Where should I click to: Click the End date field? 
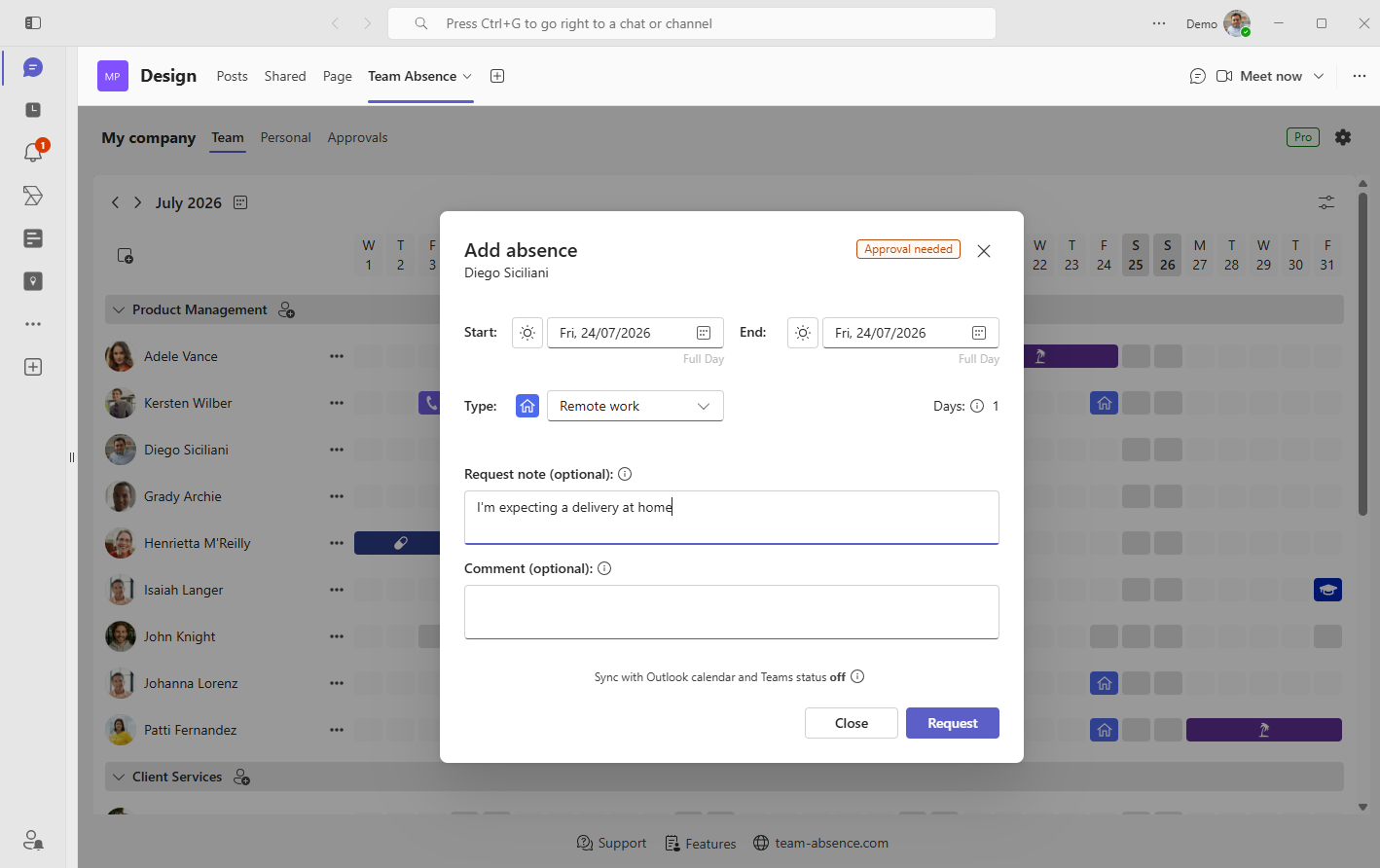(x=911, y=333)
